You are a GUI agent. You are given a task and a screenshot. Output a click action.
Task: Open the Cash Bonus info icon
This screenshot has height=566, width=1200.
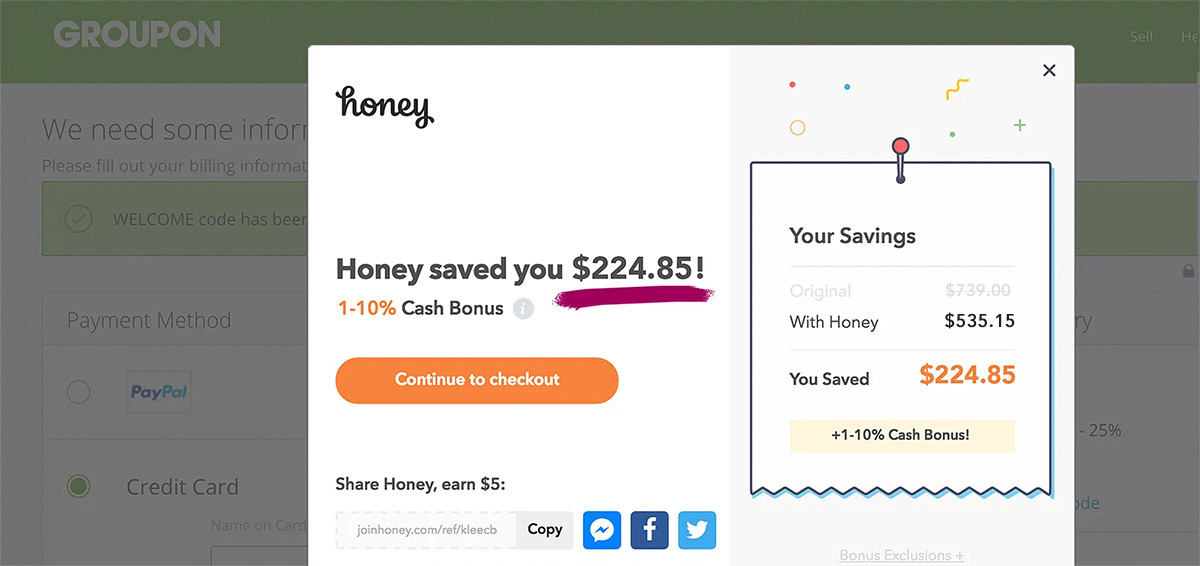click(x=523, y=309)
